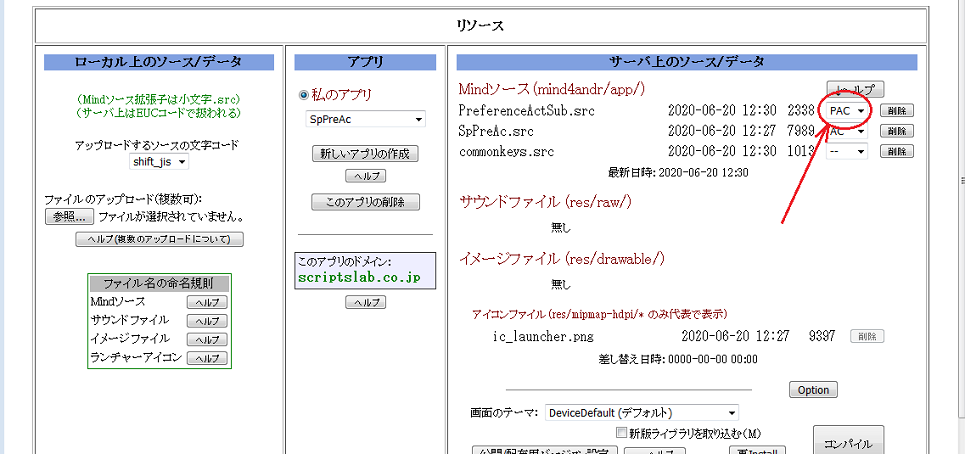Expand the SpPreAc app dropdown

(365, 119)
